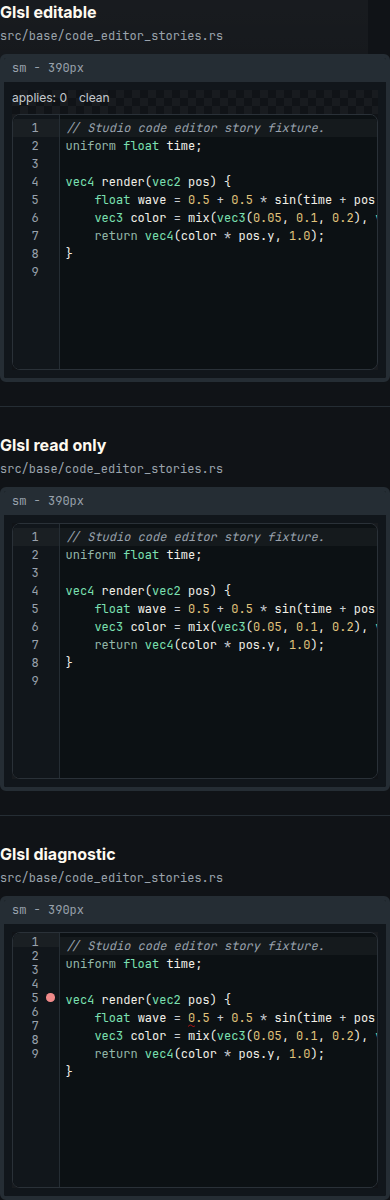The image size is (390, 1200).
Task: Click the comment line in read only editor
Action: [x=195, y=537]
